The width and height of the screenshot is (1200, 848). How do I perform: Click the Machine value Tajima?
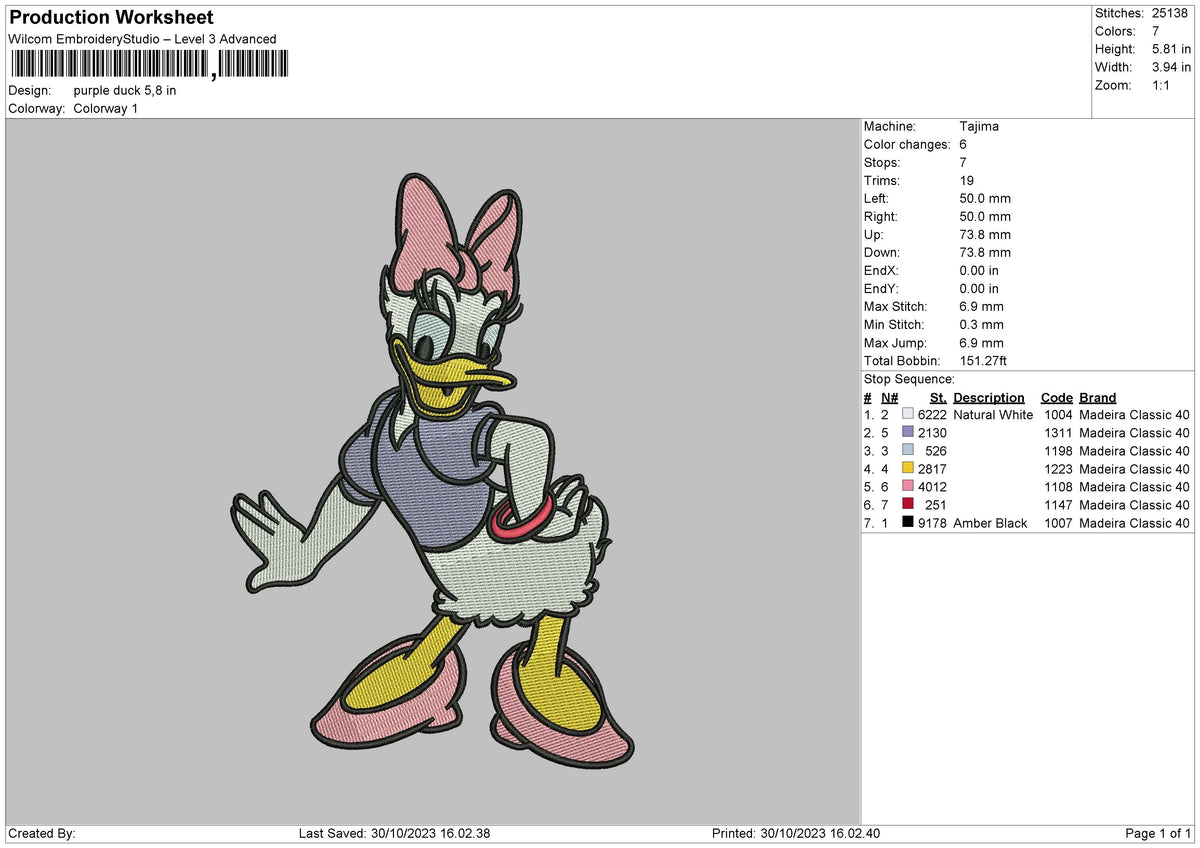[979, 126]
